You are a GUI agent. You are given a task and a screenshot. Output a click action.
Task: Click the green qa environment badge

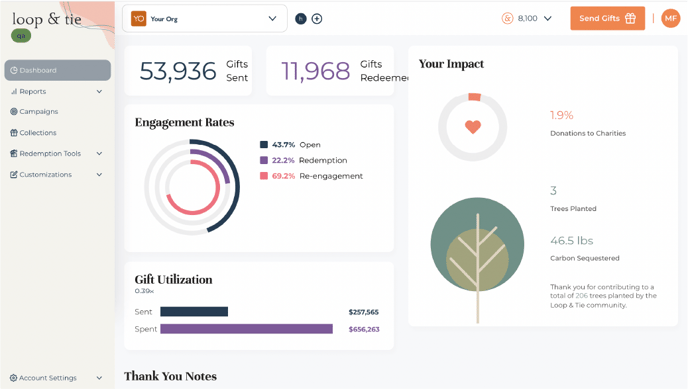point(21,36)
